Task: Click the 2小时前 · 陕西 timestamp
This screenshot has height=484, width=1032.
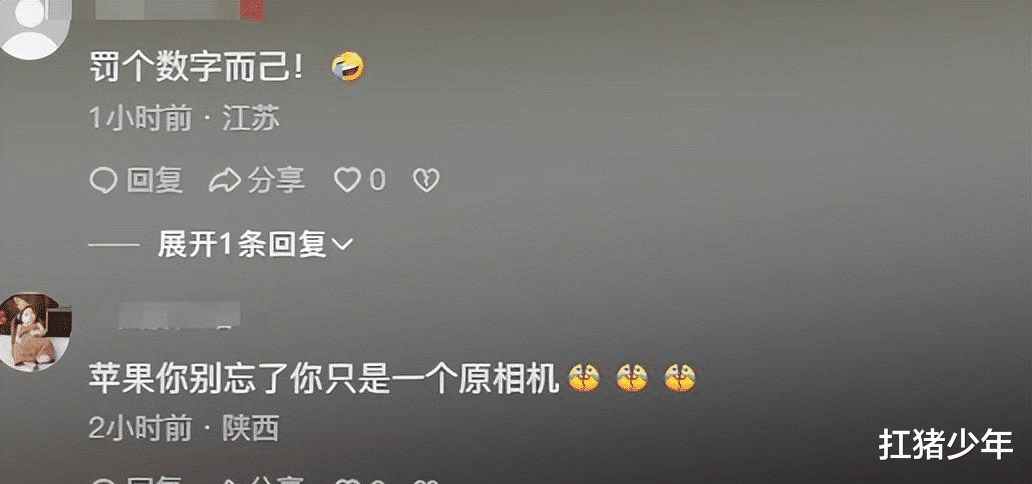Action: point(184,429)
